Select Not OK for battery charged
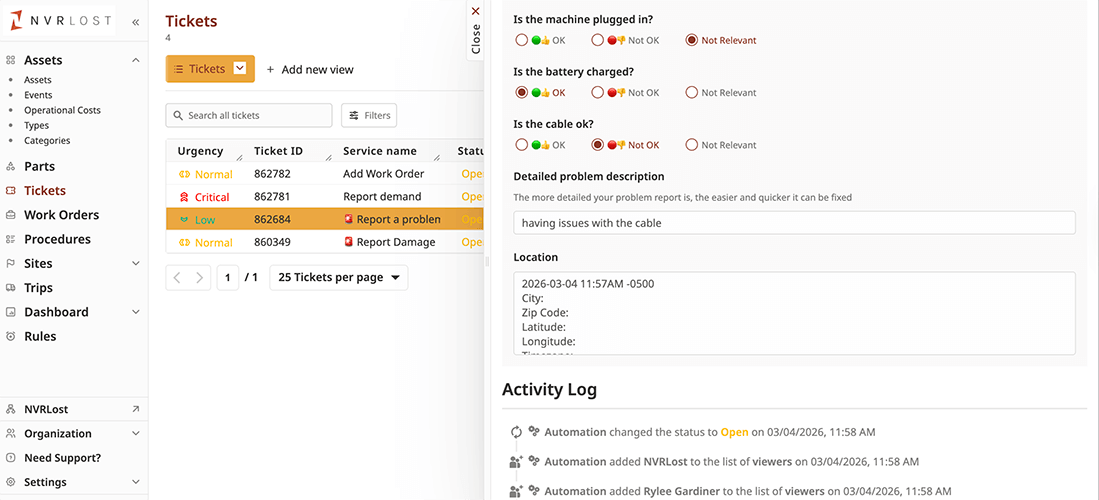Image resolution: width=1099 pixels, height=500 pixels. point(597,93)
